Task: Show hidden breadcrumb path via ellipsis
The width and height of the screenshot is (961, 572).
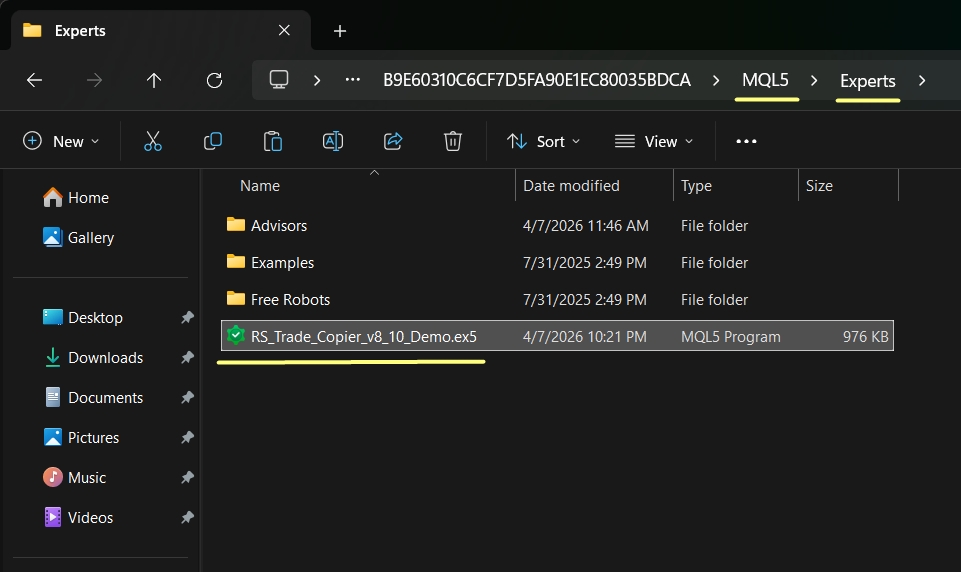Action: click(x=352, y=80)
